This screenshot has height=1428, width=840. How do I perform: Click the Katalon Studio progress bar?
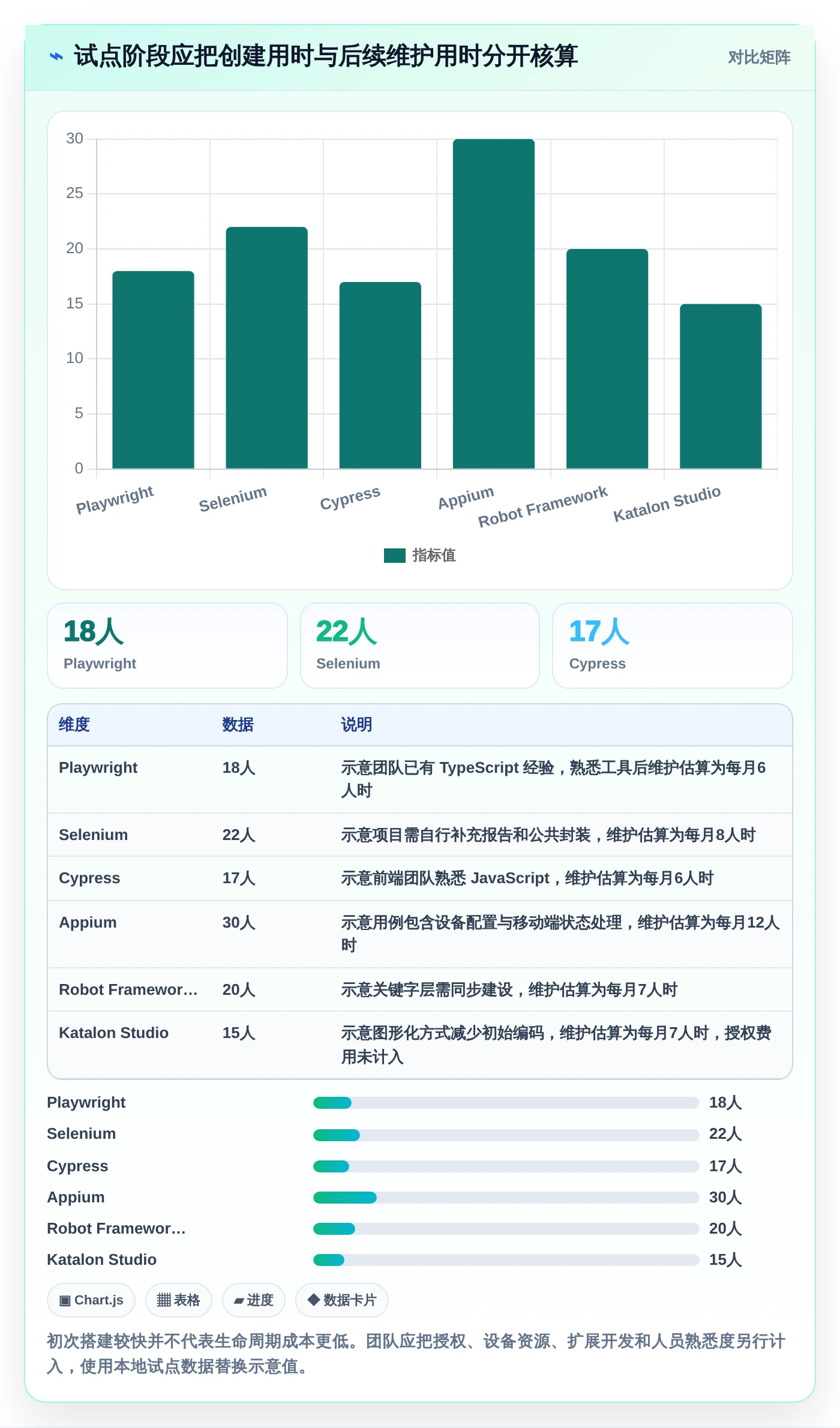506,1260
